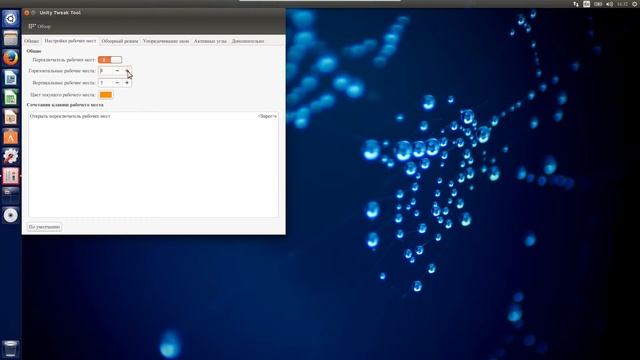Image resolution: width=640 pixels, height=360 pixels.
Task: Open the workspace switcher in the launcher
Action: (x=11, y=196)
